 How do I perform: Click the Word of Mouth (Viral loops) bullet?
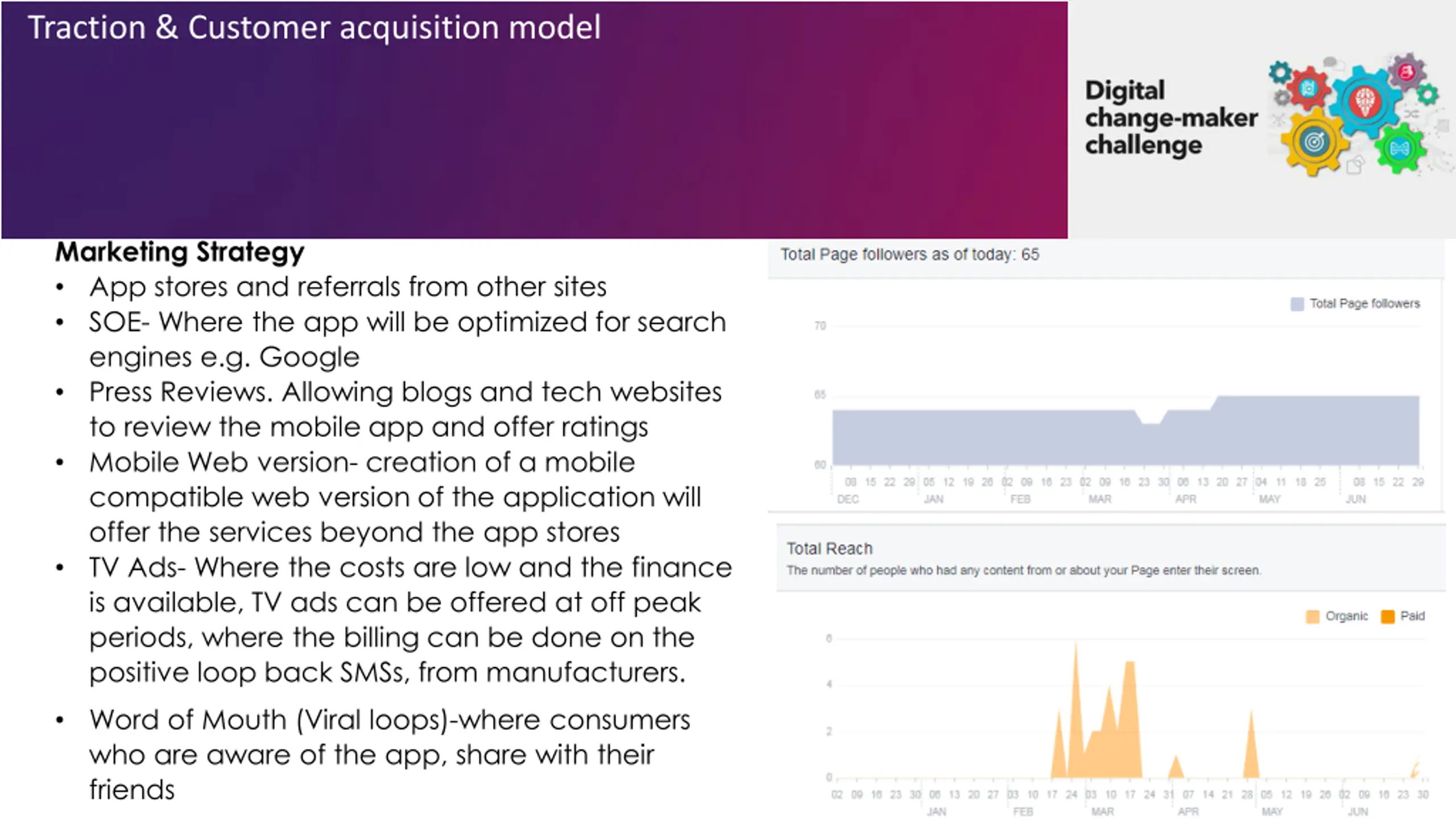pyautogui.click(x=389, y=755)
